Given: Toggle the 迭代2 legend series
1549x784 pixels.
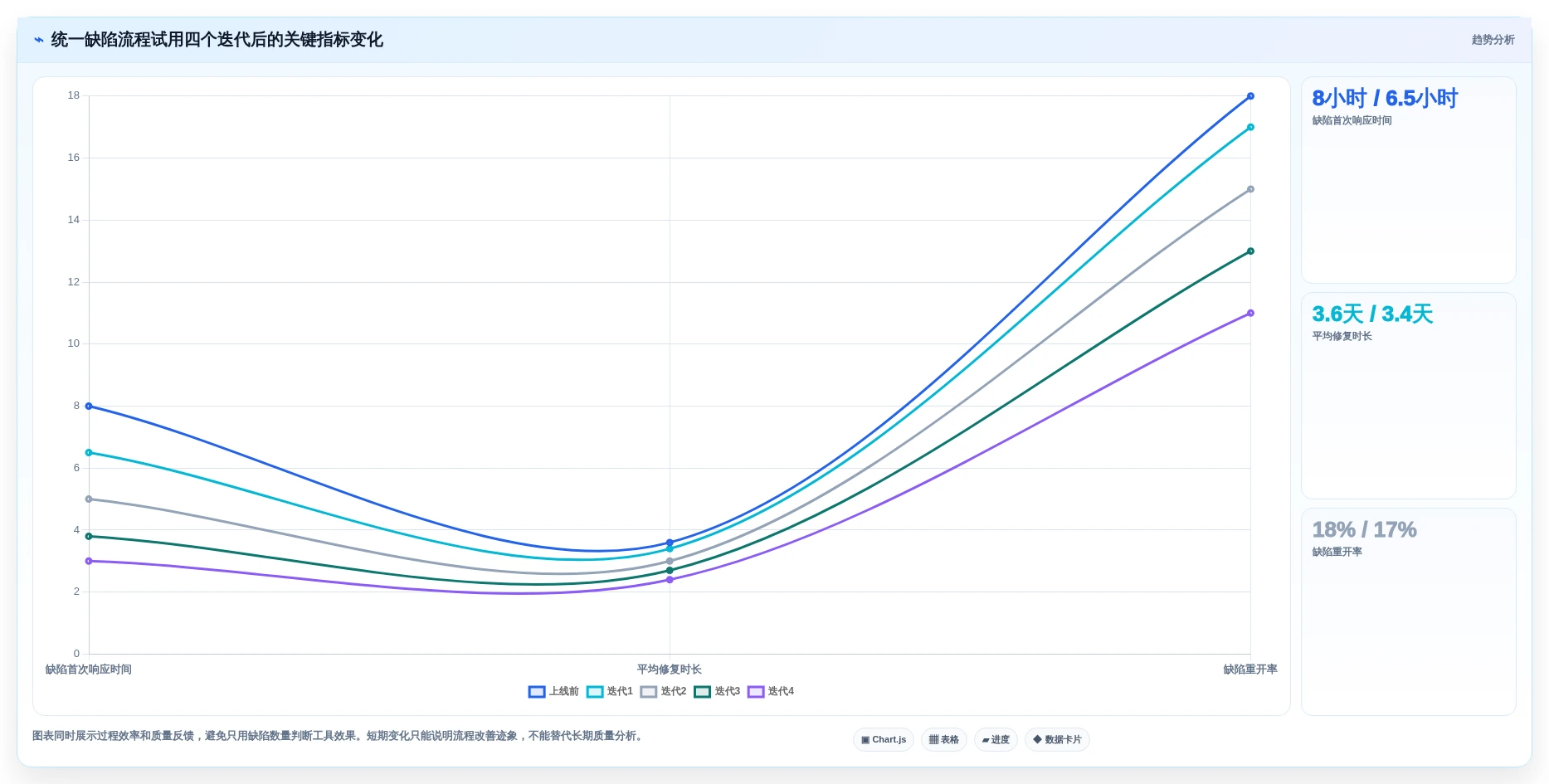Looking at the screenshot, I should click(x=664, y=692).
